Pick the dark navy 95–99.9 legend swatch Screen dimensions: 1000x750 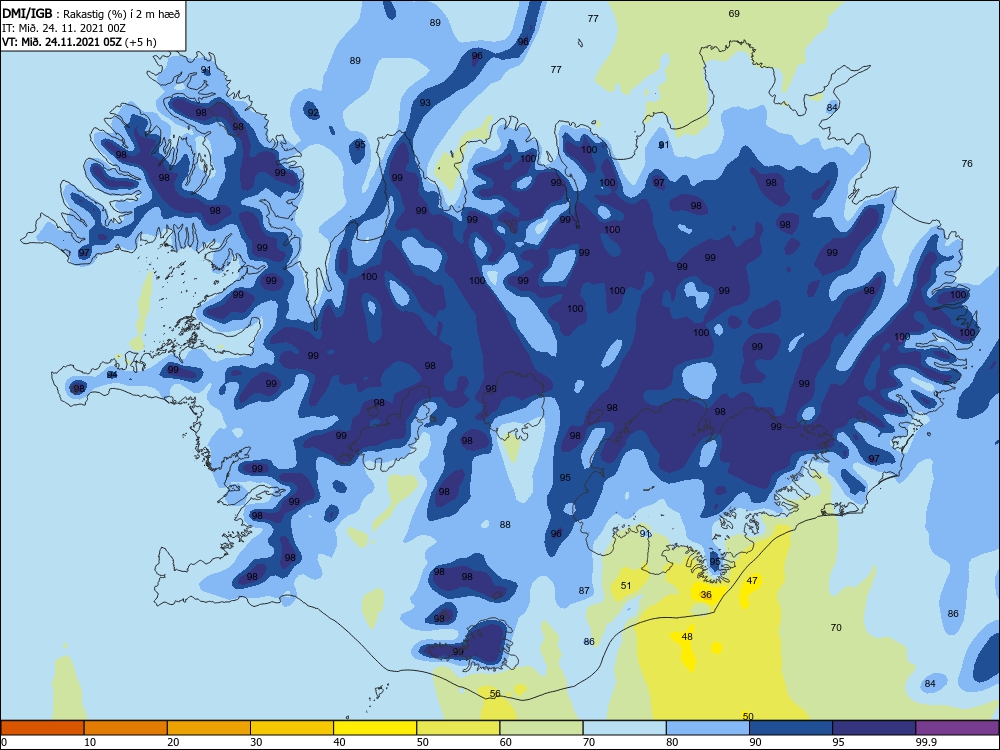click(874, 728)
